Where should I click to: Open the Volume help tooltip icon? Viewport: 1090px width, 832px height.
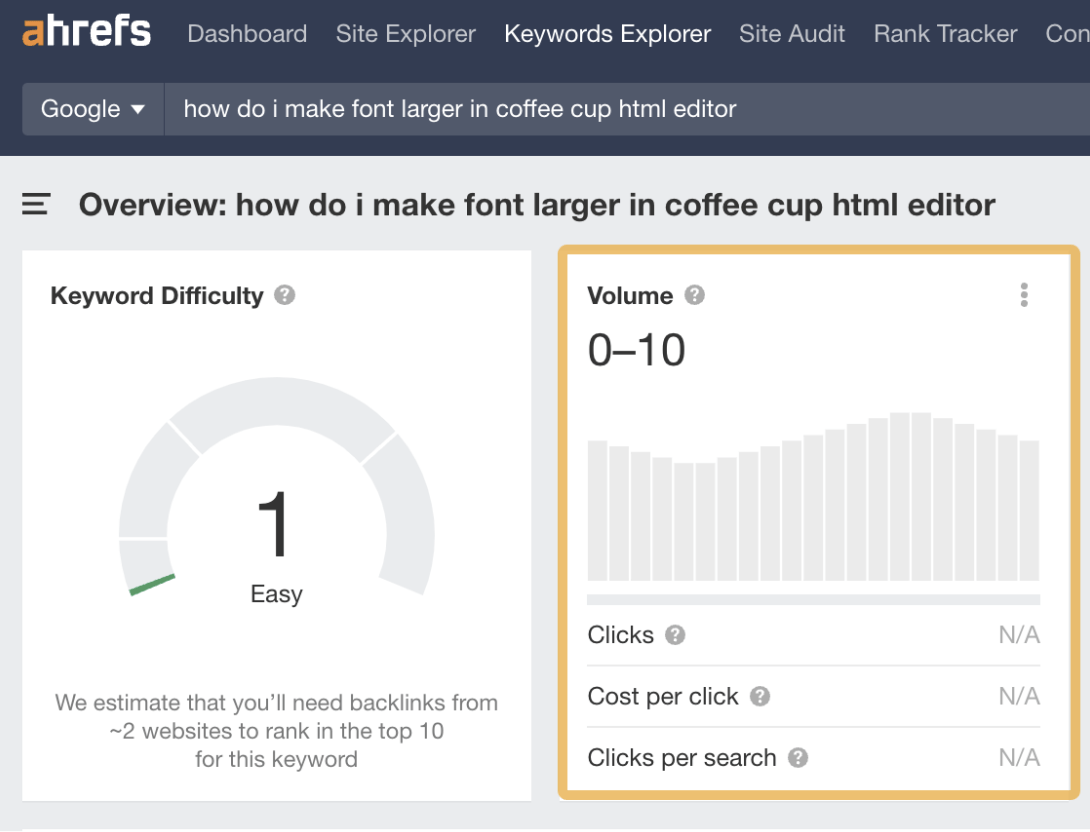(697, 295)
